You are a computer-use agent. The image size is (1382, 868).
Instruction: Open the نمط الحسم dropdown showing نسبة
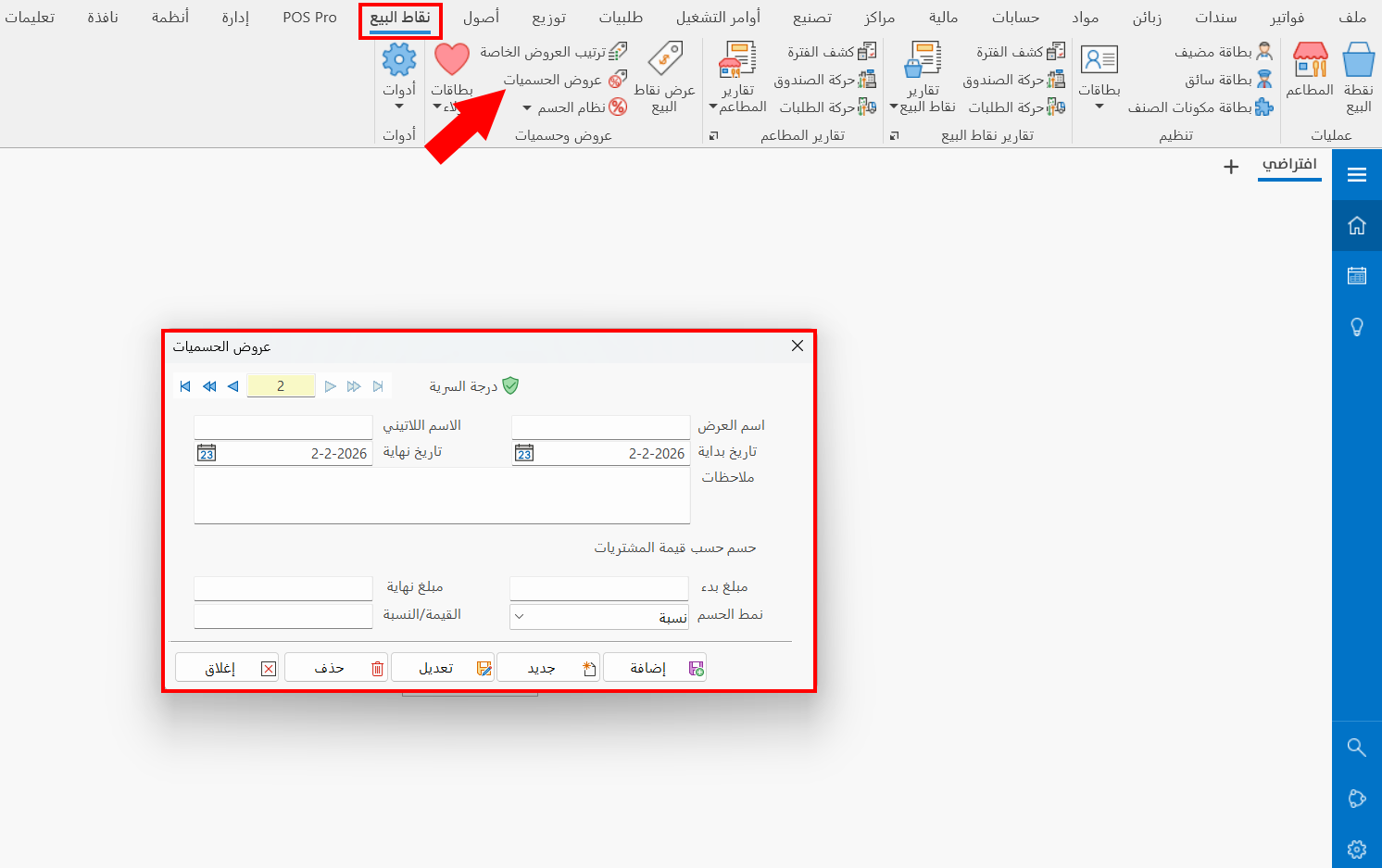click(519, 616)
